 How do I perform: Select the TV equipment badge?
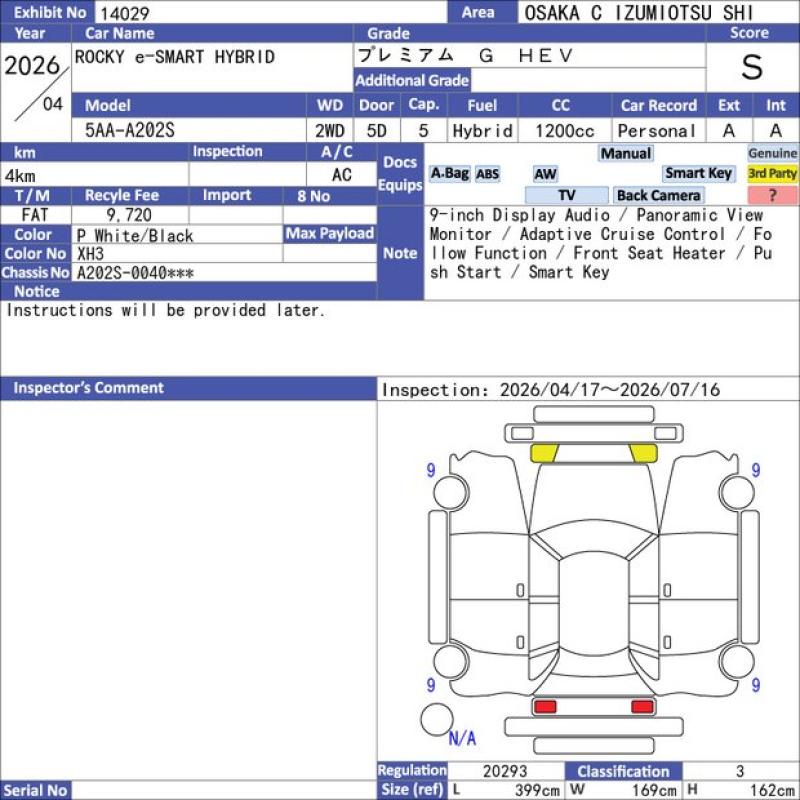coord(566,195)
